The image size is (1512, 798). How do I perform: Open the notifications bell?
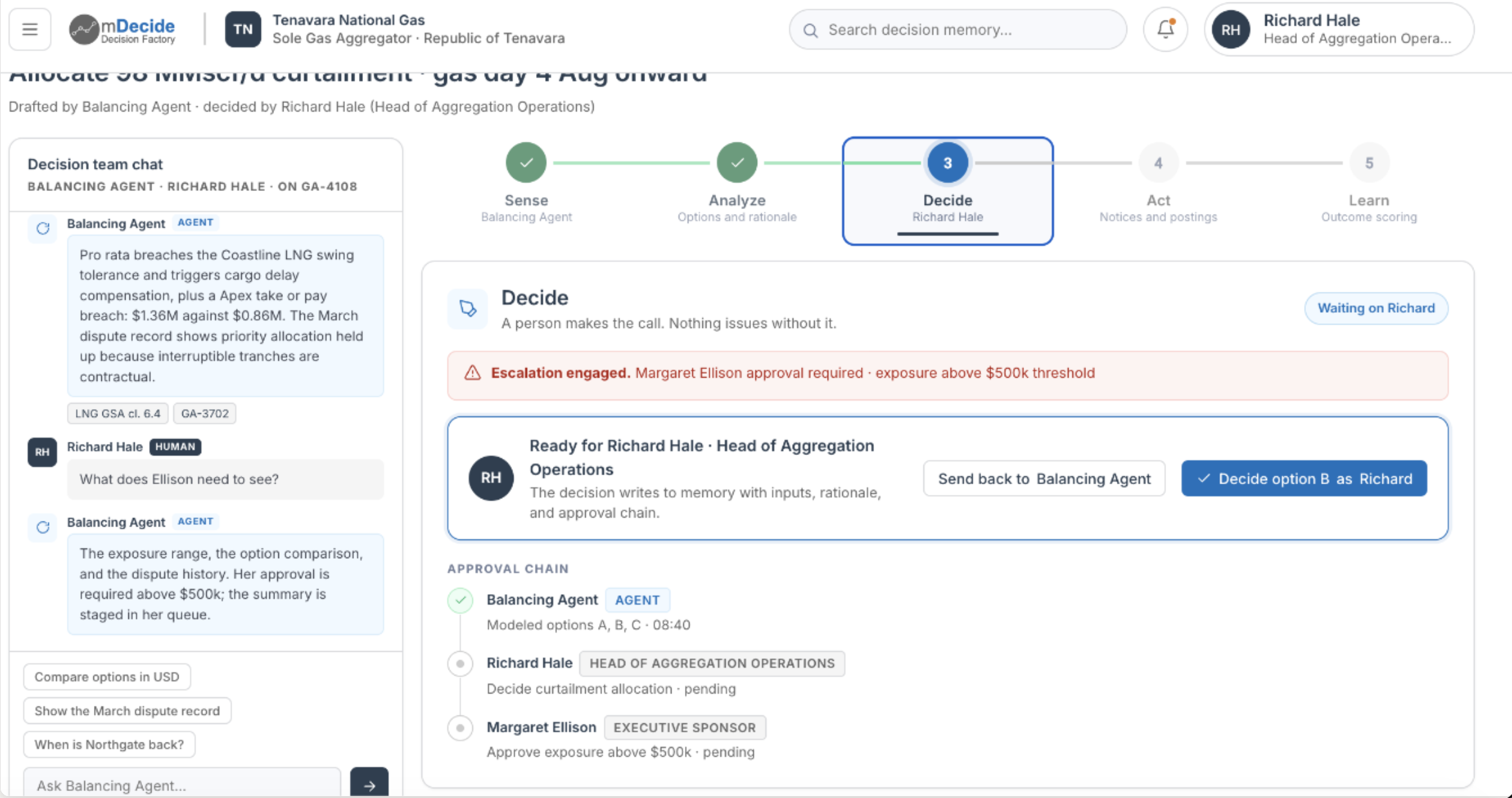1165,29
